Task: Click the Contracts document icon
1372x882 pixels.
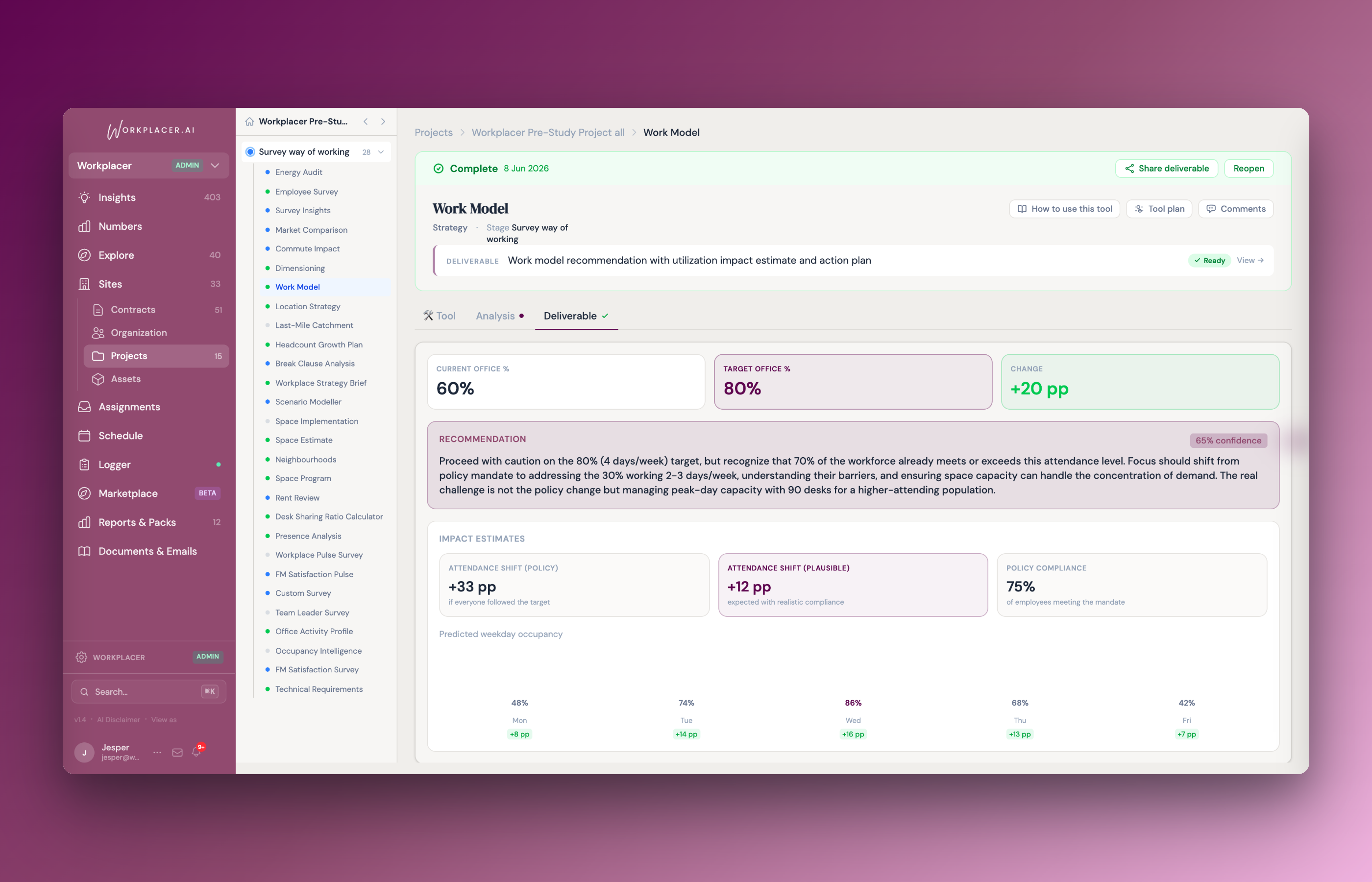Action: 98,310
